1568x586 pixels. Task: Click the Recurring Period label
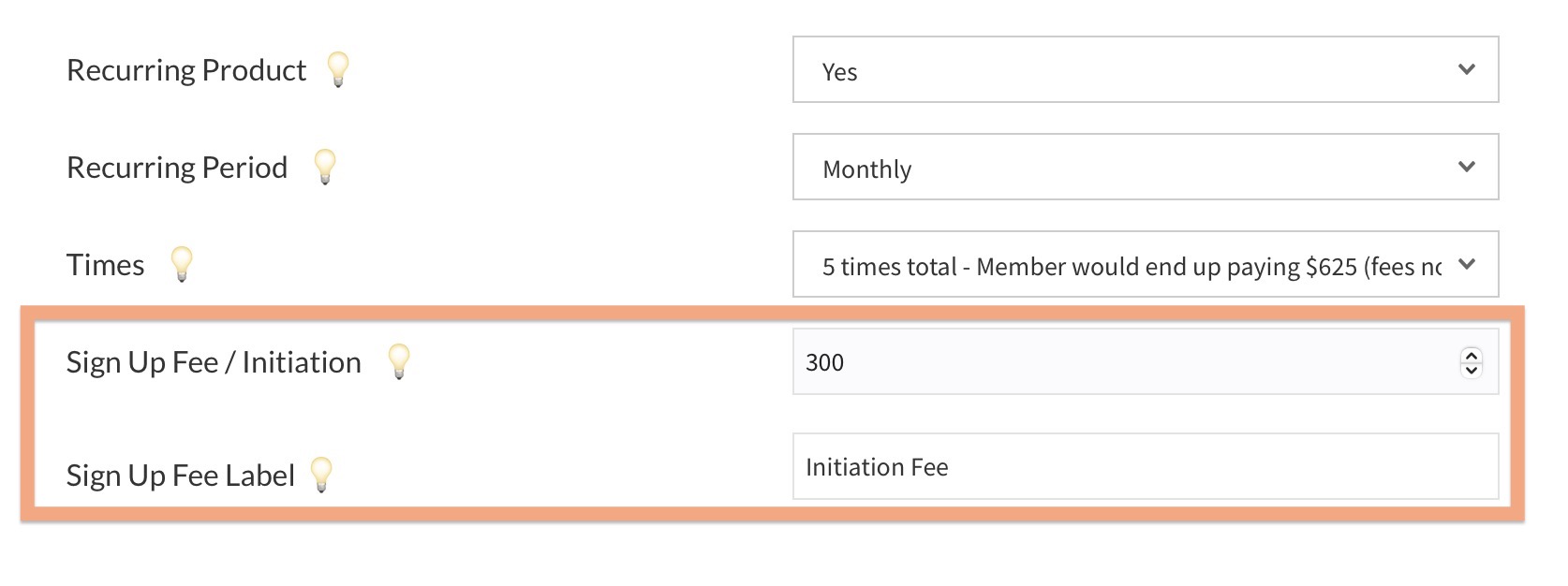[x=177, y=168]
